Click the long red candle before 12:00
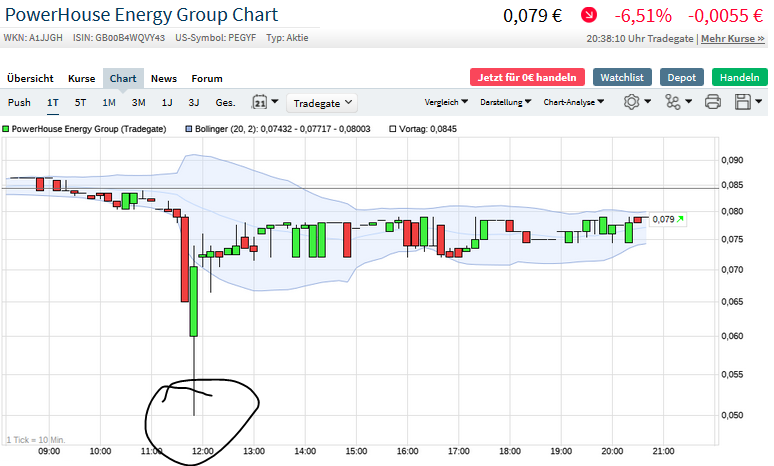Screen dimensions: 774x466 tap(185, 259)
